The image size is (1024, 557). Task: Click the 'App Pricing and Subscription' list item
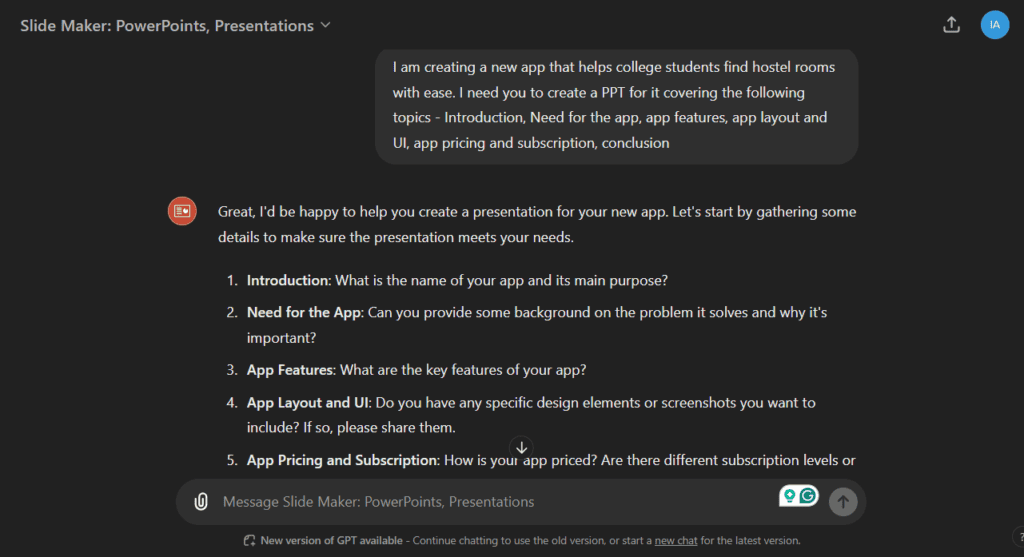[x=342, y=460]
